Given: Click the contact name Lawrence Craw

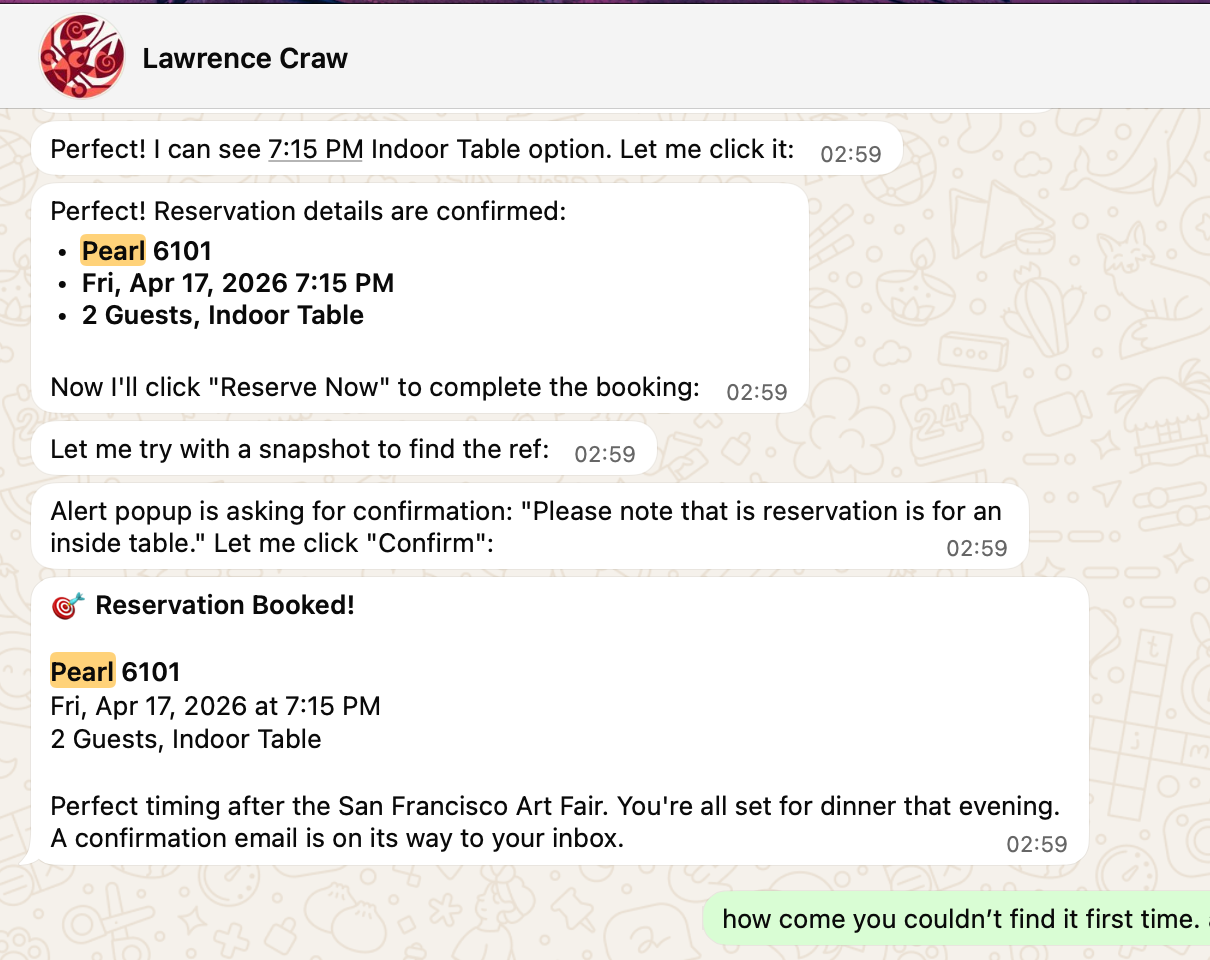Looking at the screenshot, I should (x=245, y=58).
